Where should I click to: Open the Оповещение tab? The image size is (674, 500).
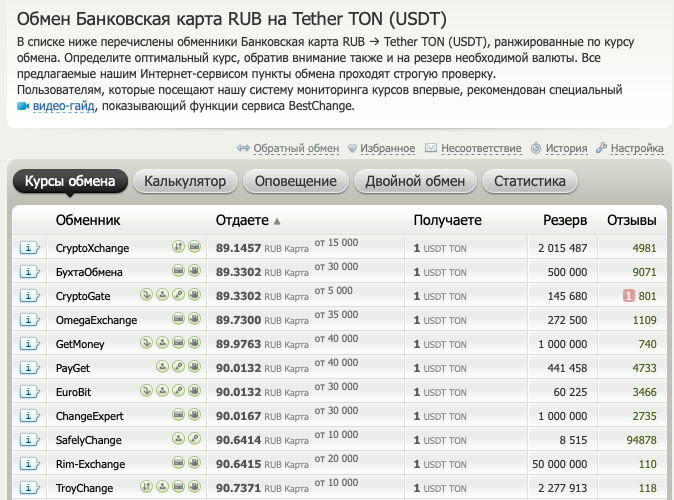click(x=296, y=181)
